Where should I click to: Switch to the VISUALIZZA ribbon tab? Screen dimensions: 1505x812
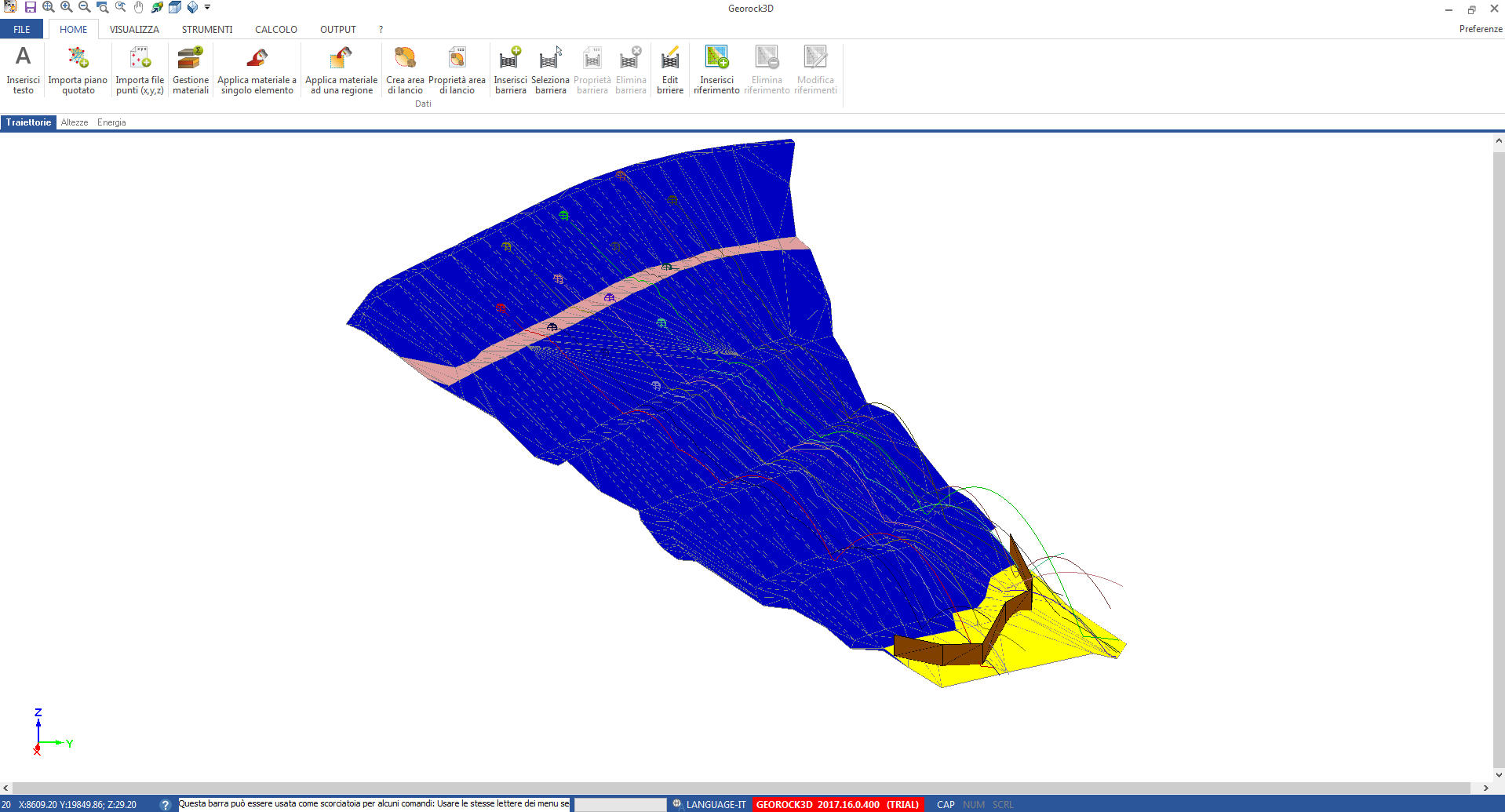(134, 30)
